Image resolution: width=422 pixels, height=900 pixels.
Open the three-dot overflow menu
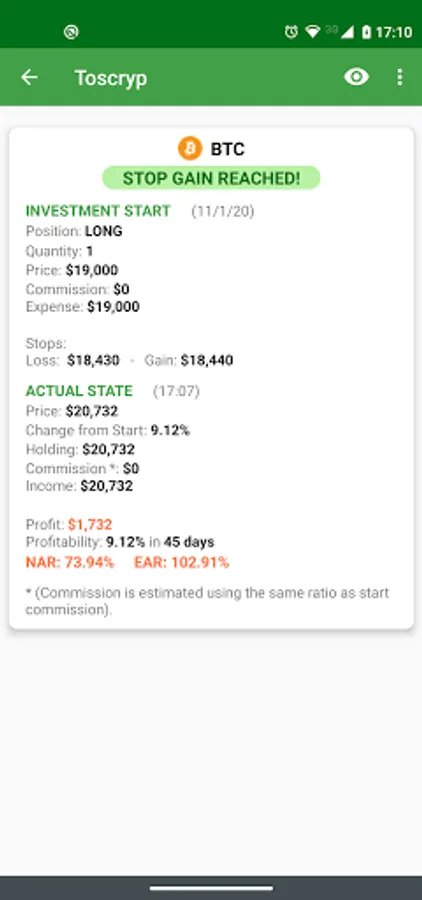pos(400,77)
